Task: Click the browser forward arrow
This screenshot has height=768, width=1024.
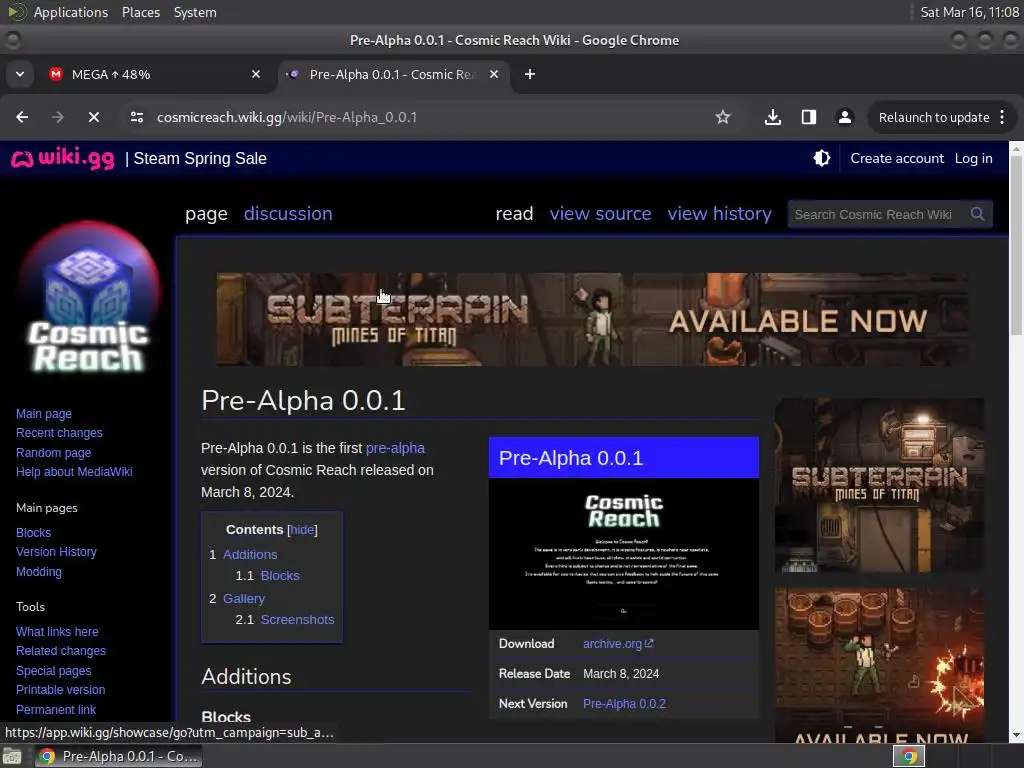Action: [57, 117]
